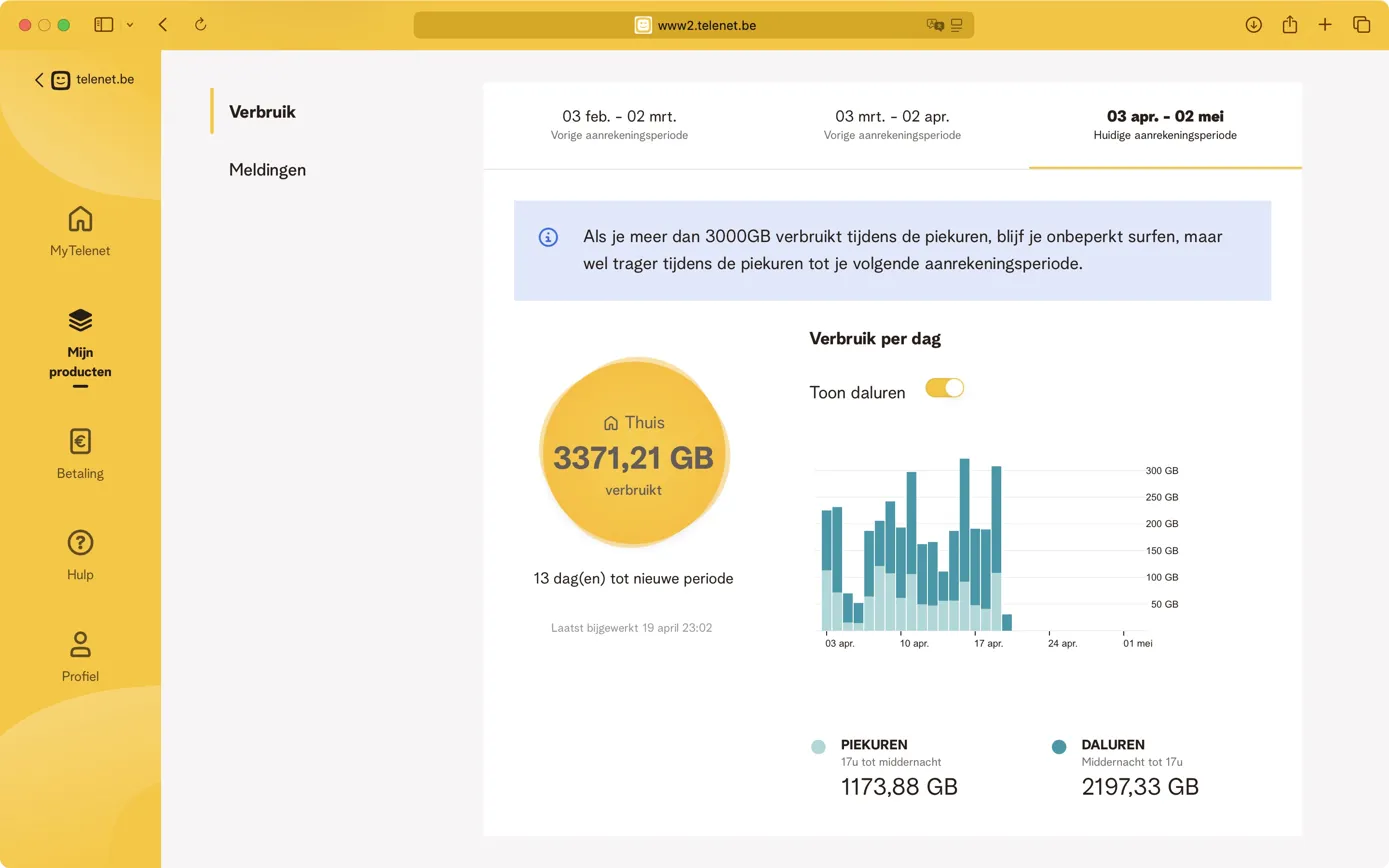Click the Mijn producten layers icon

tap(80, 320)
